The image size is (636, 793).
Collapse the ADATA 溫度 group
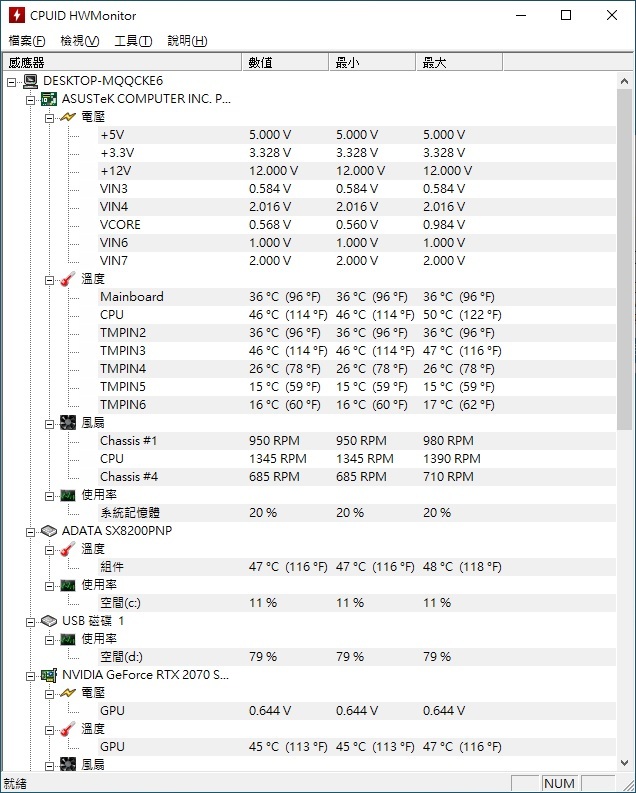pos(49,550)
